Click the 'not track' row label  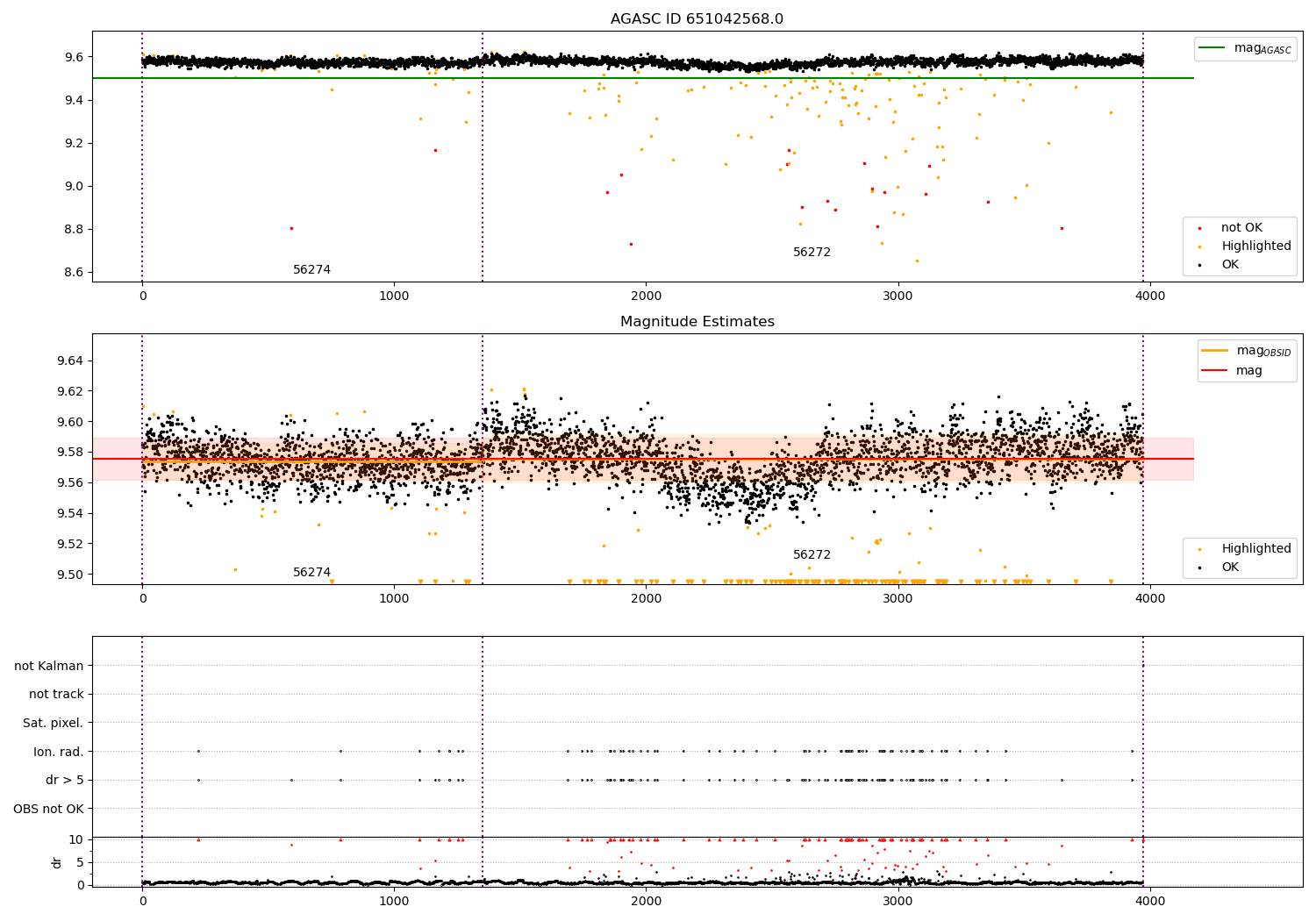(56, 695)
